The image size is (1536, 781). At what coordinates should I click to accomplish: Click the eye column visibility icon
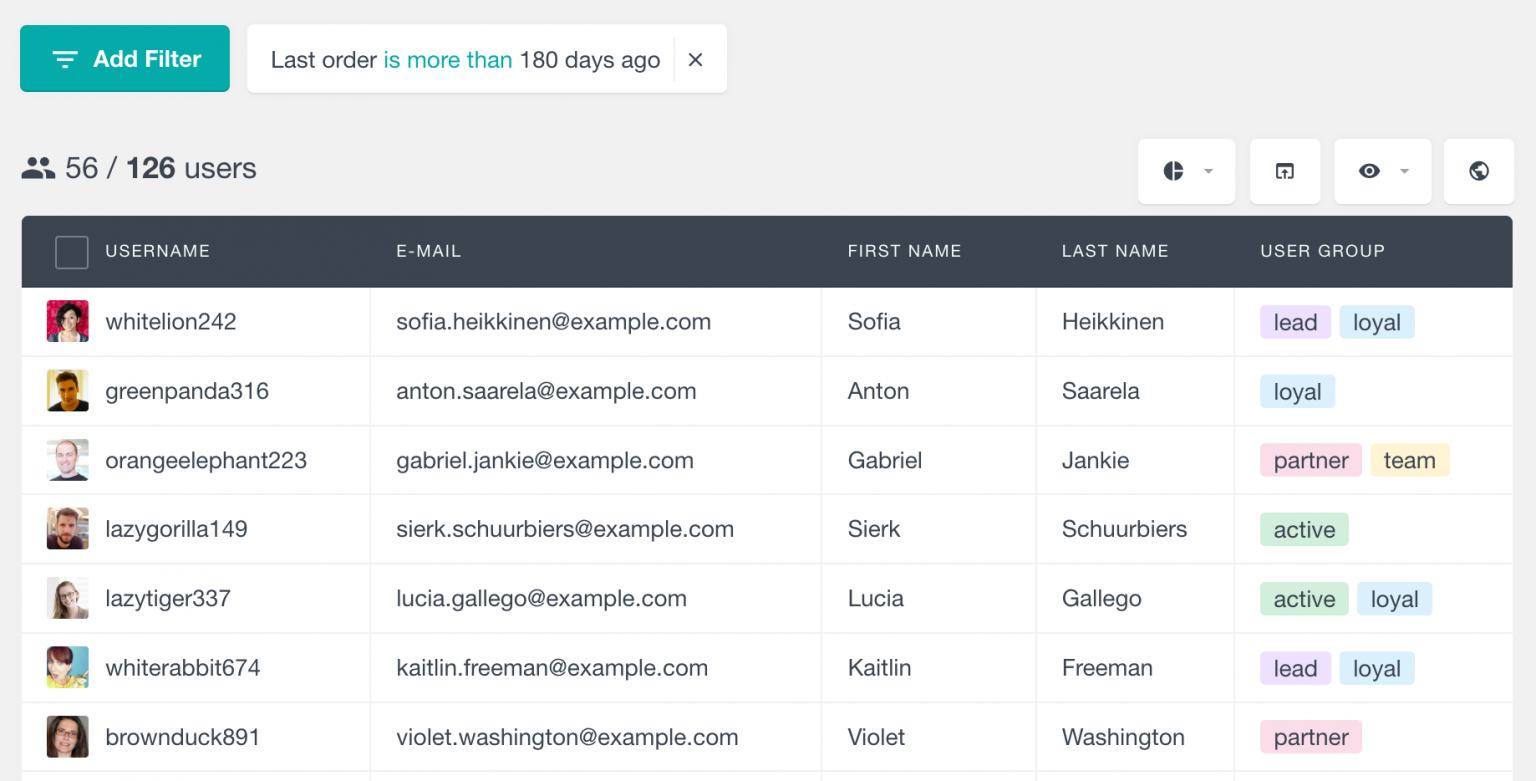coord(1370,171)
